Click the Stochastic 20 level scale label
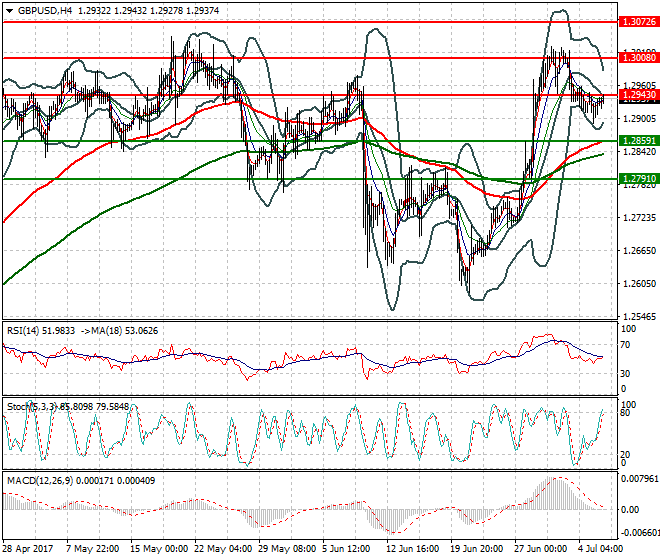This screenshot has width=660, height=560. point(625,454)
